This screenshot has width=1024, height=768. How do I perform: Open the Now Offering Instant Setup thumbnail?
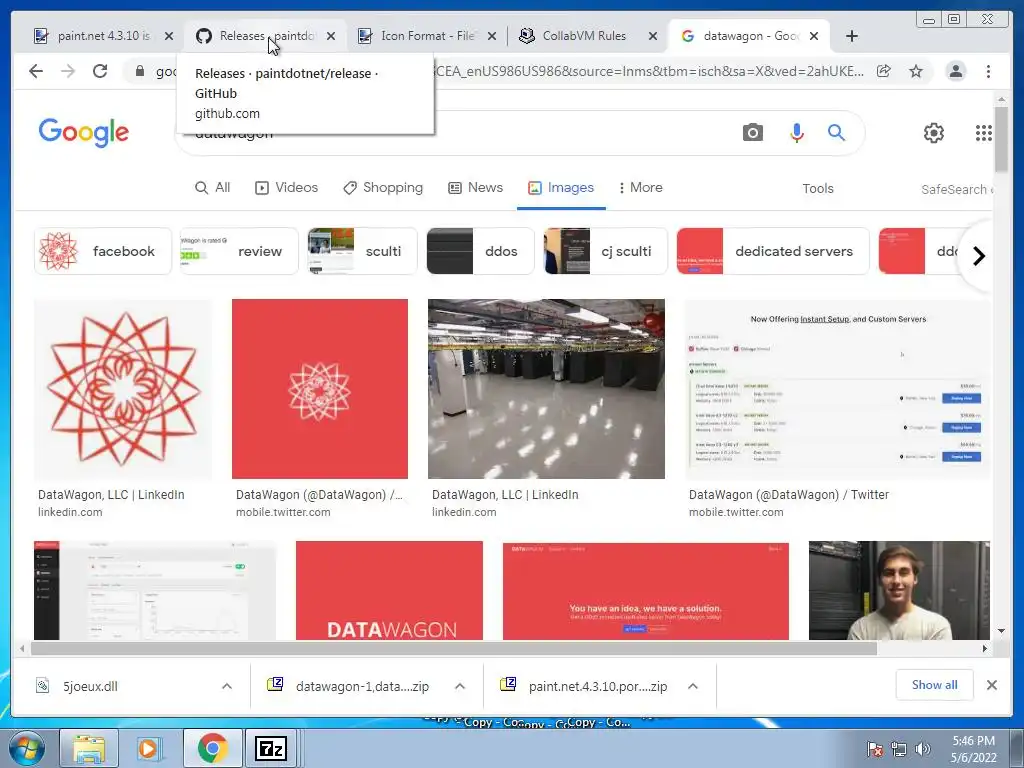click(x=838, y=389)
